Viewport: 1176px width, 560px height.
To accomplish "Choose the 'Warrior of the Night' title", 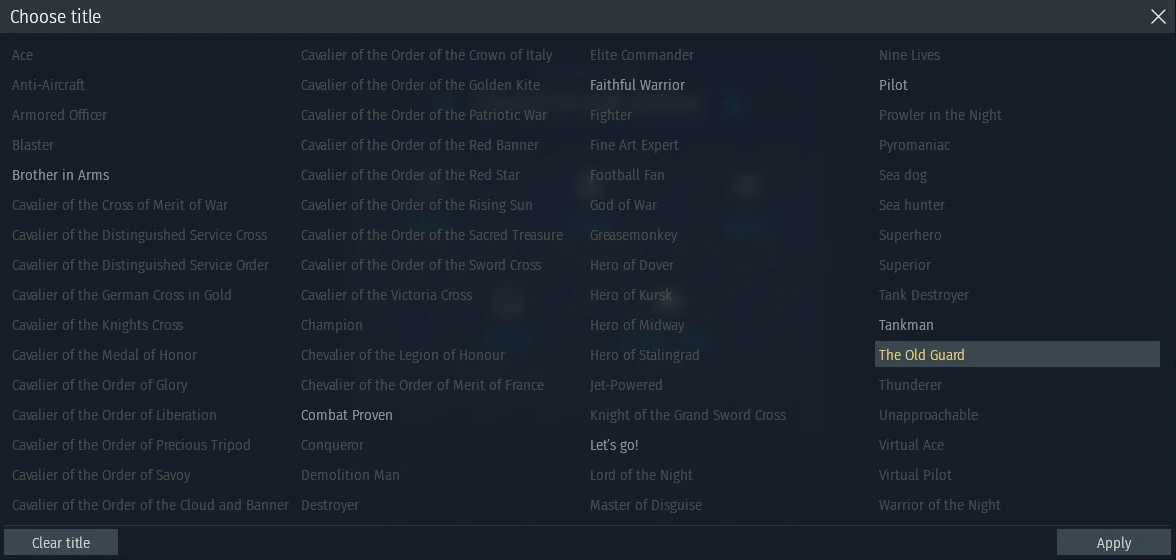I will tap(939, 505).
